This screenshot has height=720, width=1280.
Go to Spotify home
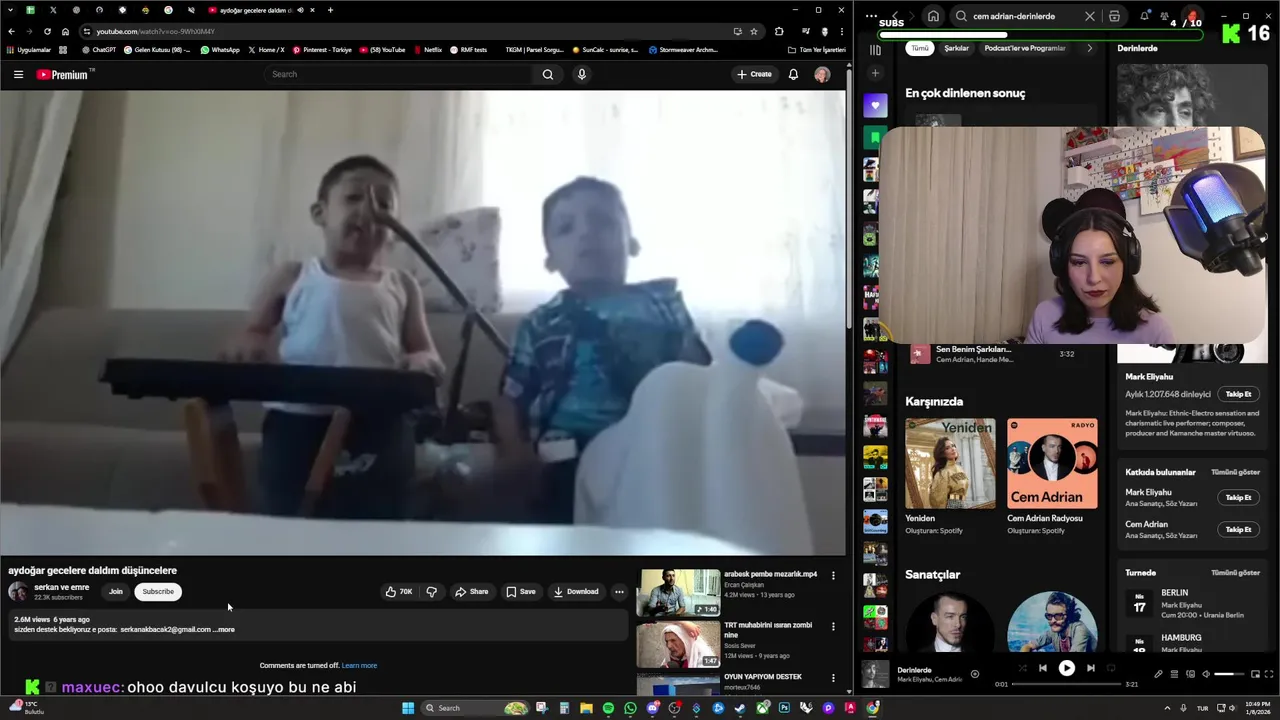933,16
